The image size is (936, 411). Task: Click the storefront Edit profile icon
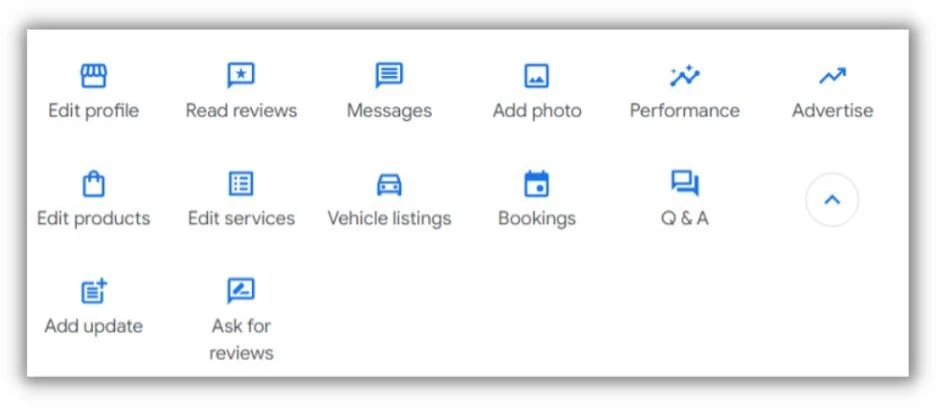94,76
